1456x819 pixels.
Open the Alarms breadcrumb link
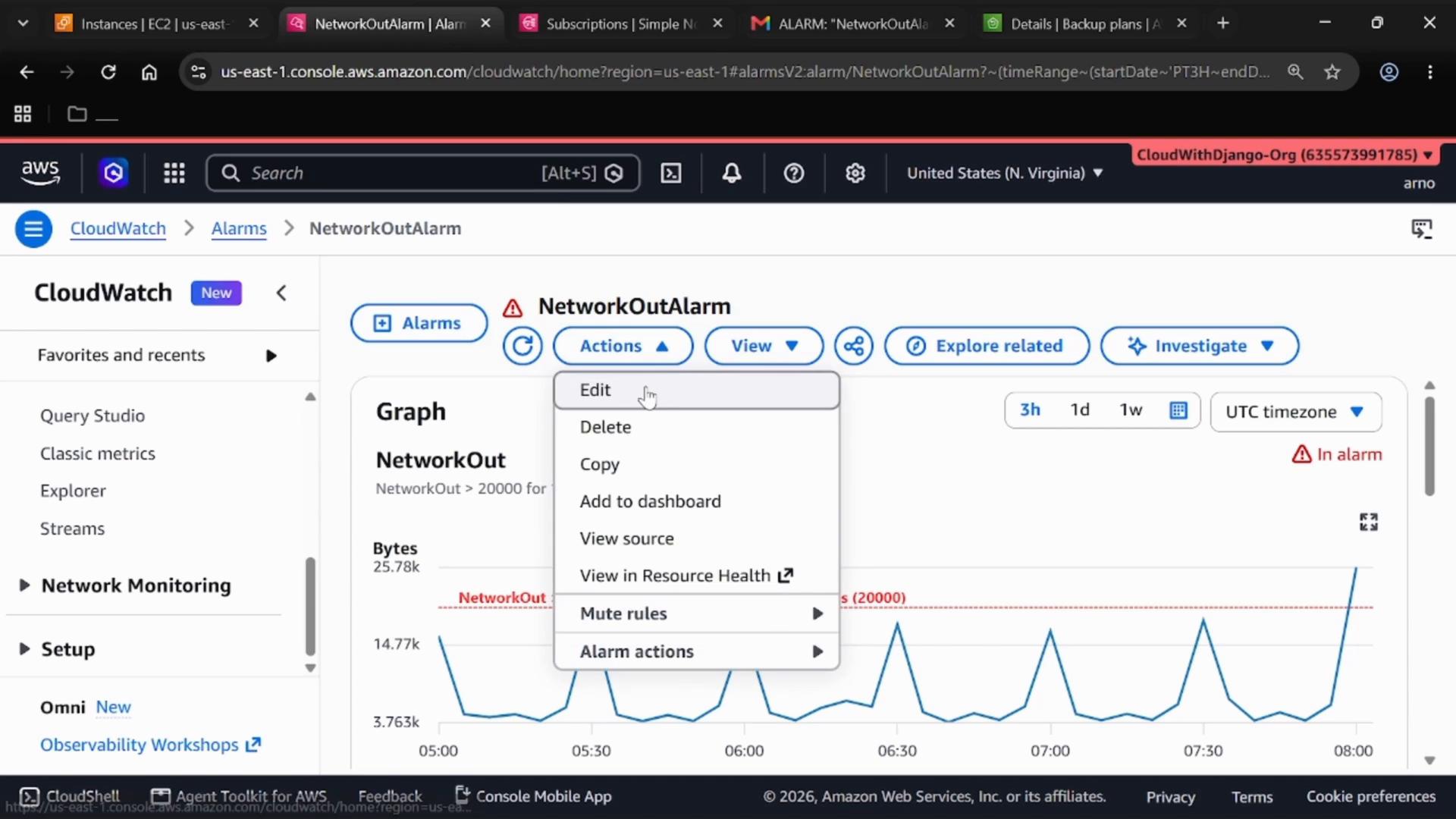click(x=239, y=228)
